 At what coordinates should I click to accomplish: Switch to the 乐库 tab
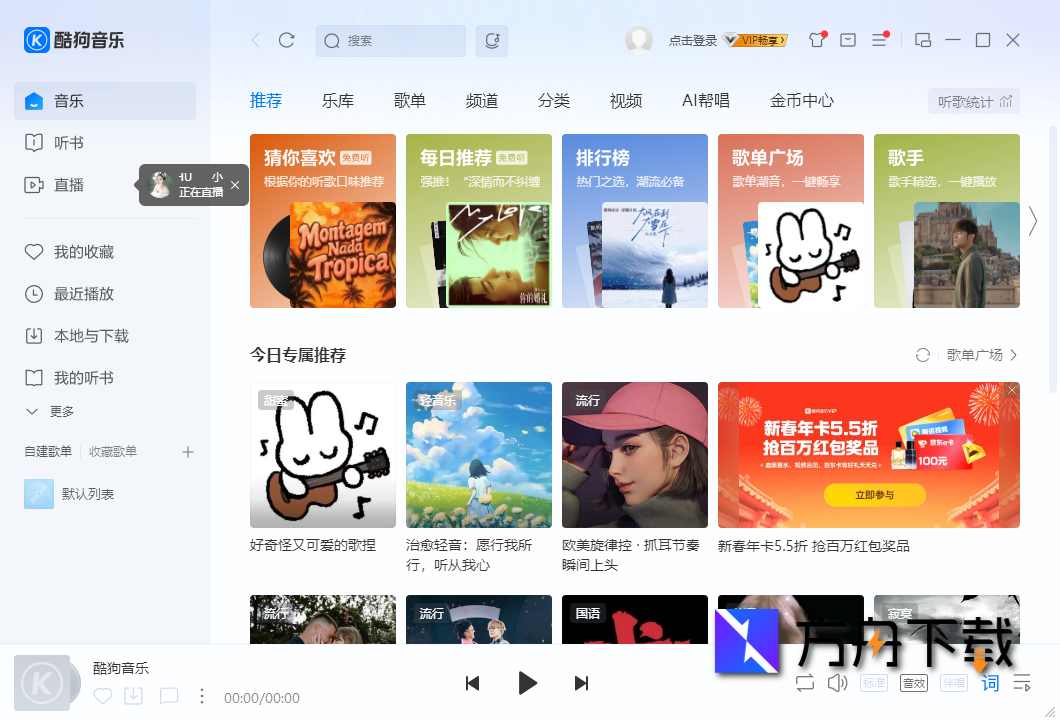click(338, 100)
